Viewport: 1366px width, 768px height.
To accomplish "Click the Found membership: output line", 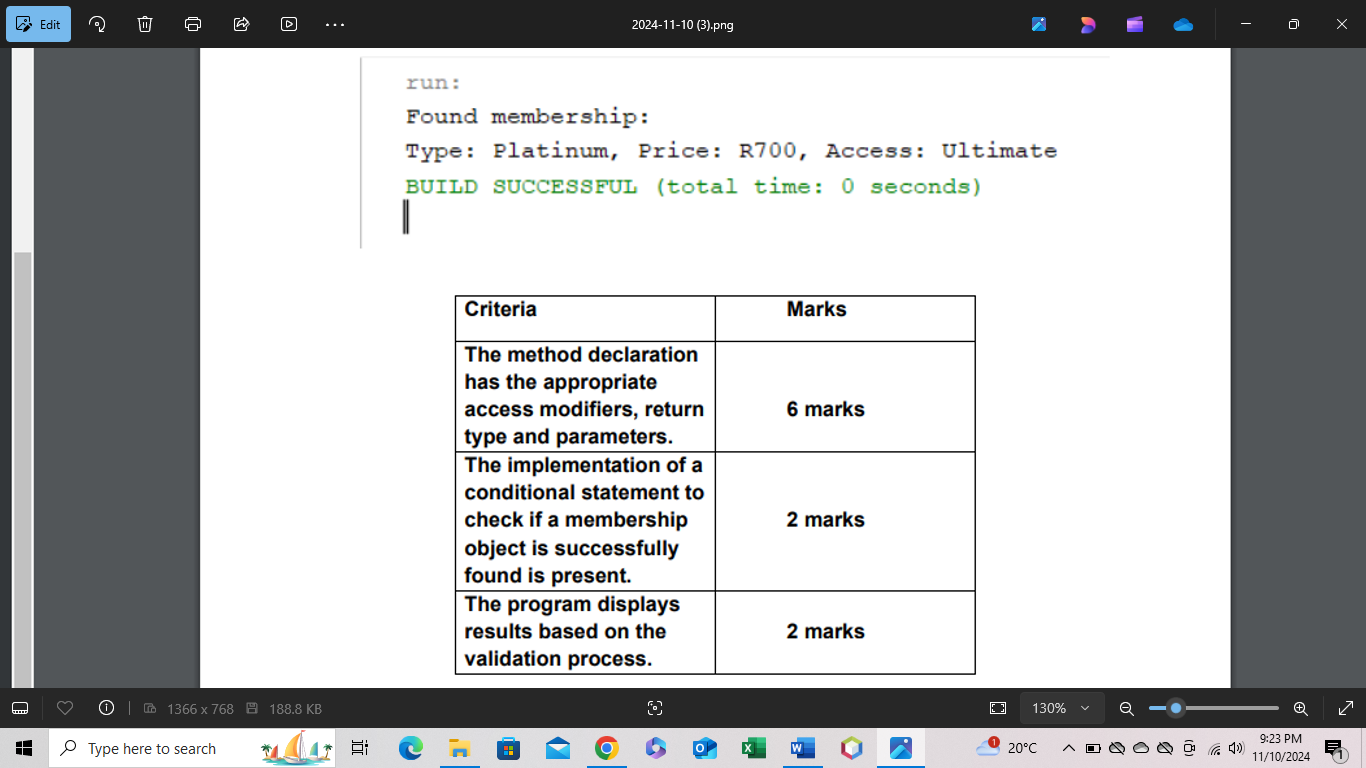I will pos(528,117).
